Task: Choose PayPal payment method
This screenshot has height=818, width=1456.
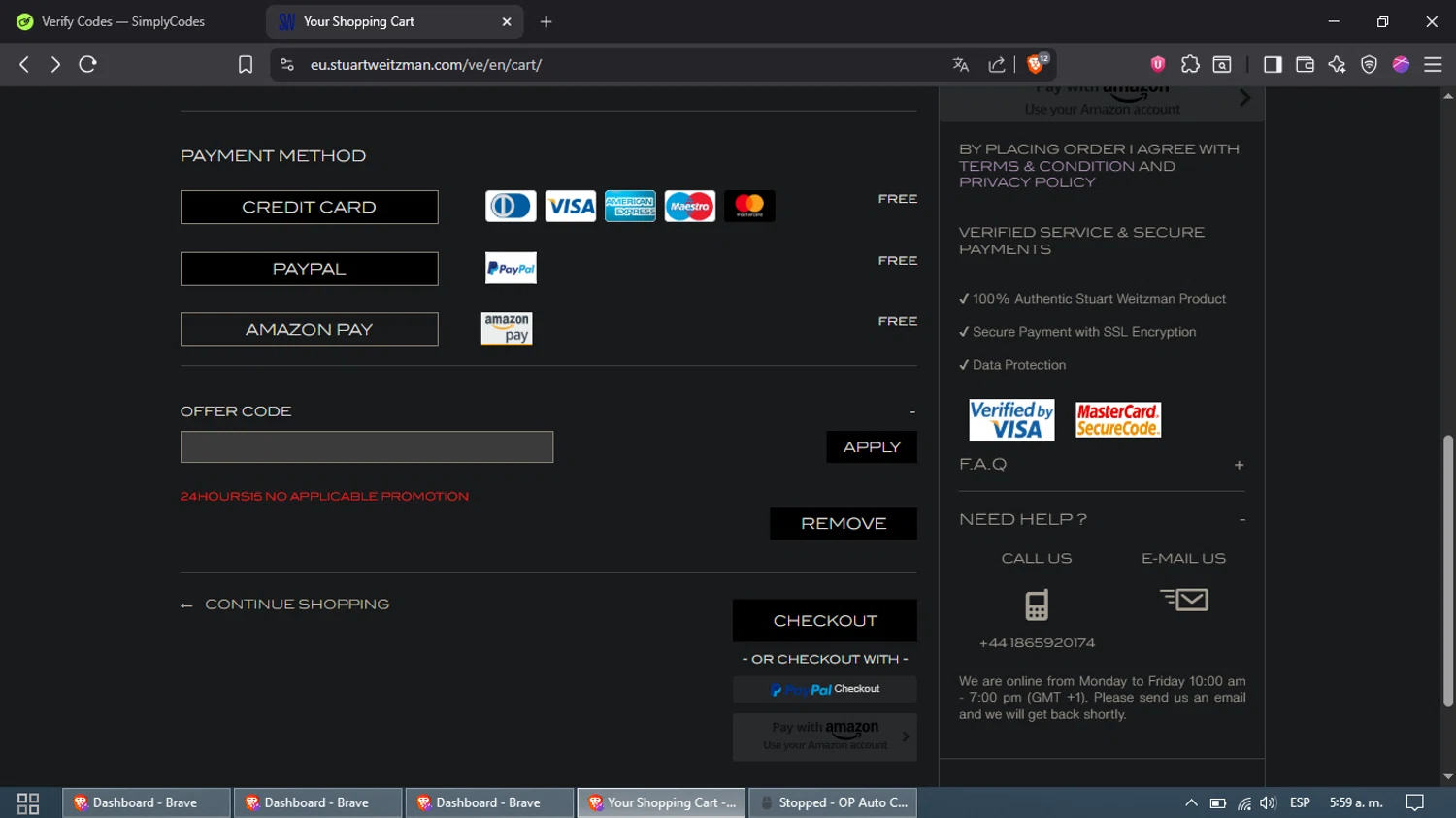Action: click(310, 269)
